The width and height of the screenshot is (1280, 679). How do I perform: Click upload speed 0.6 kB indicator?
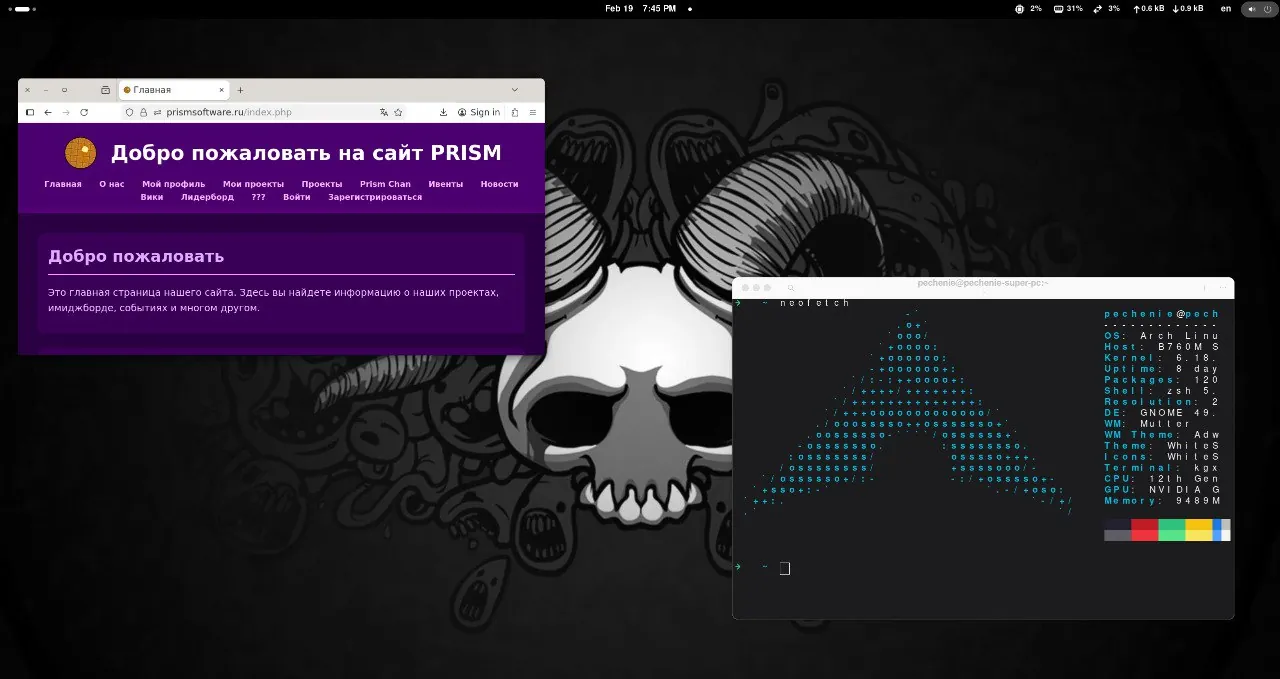click(1149, 8)
